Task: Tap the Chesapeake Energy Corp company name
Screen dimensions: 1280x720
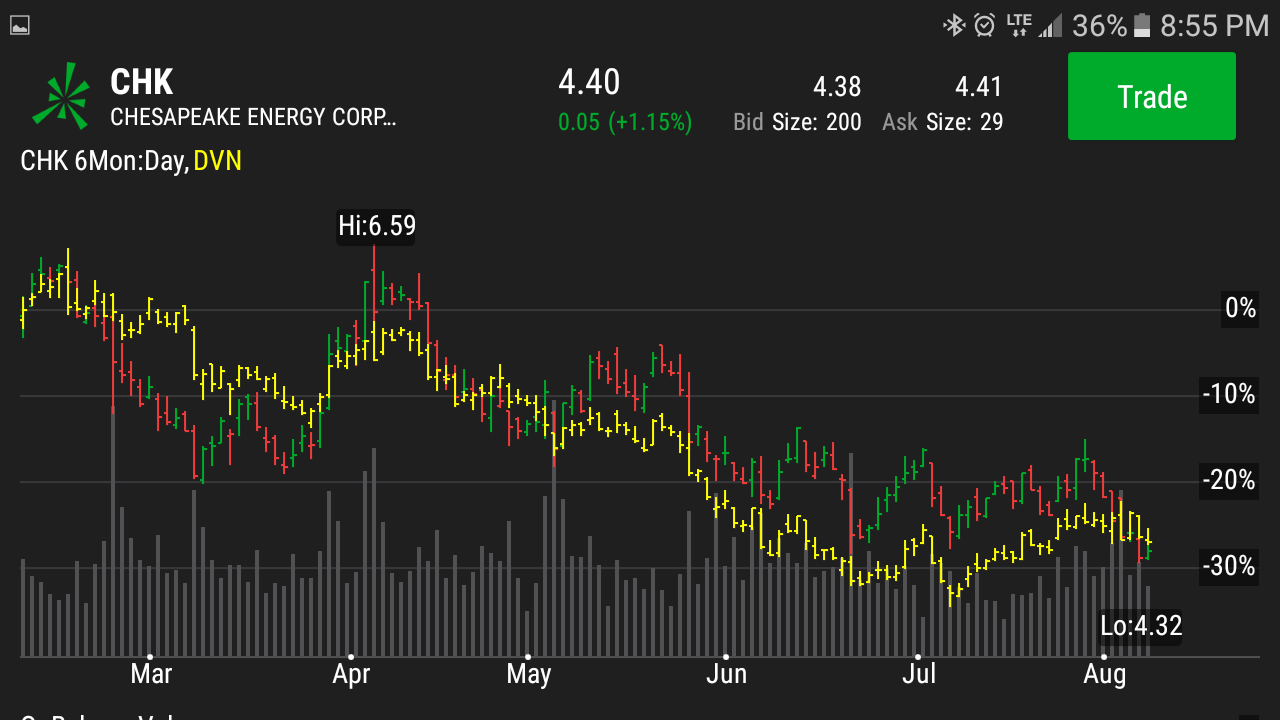Action: point(253,118)
